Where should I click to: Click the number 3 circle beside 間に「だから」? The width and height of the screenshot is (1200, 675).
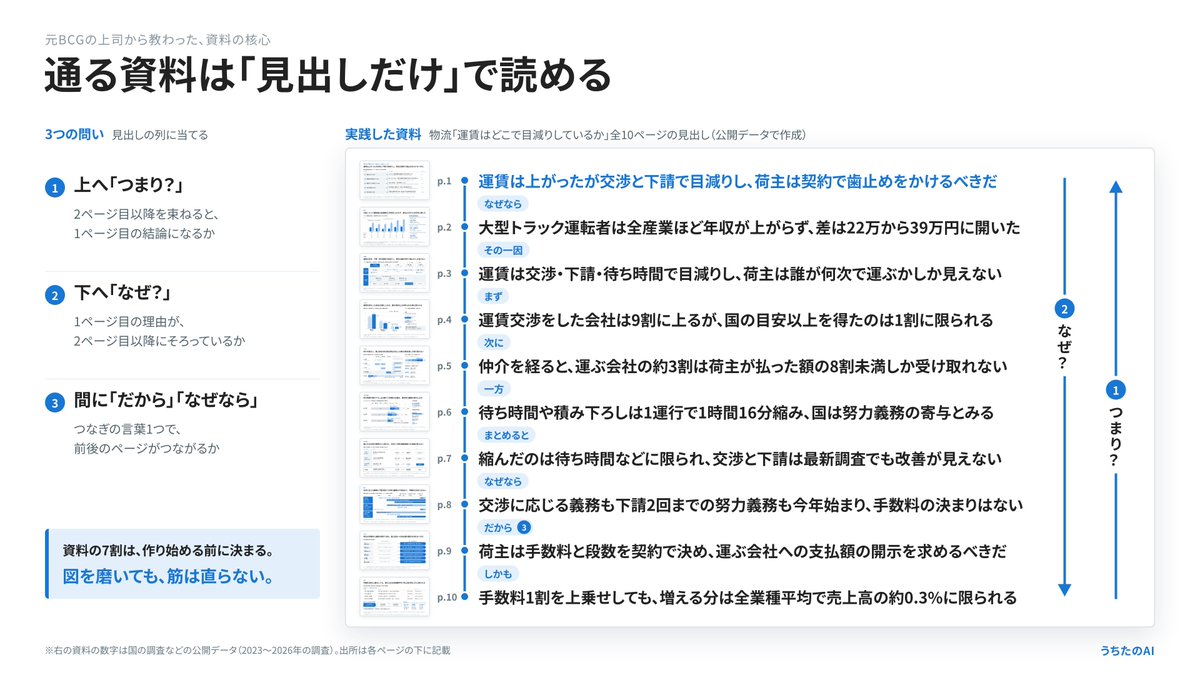(54, 403)
